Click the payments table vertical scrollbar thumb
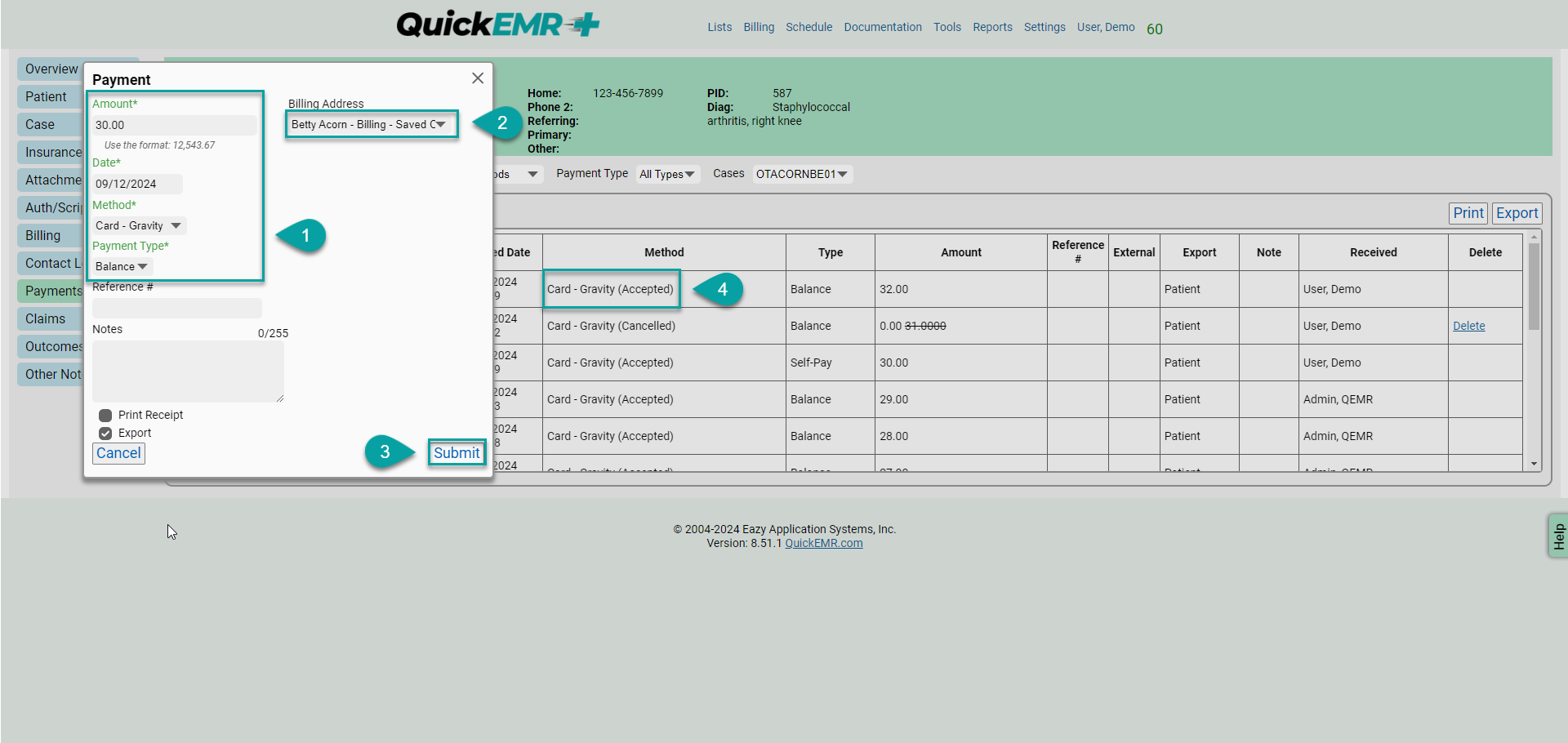This screenshot has width=1568, height=743. 1534,286
